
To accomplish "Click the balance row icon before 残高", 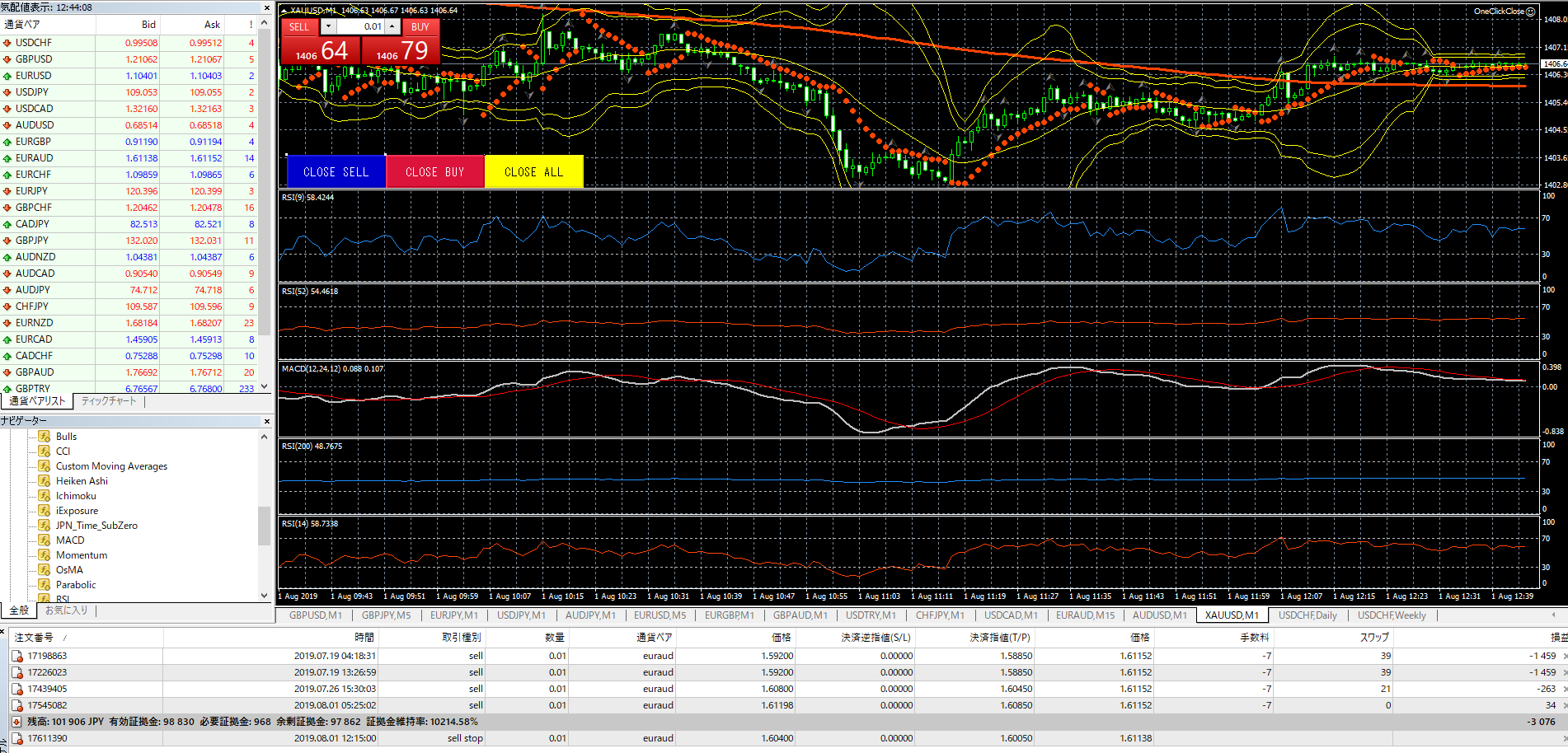I will pos(17,722).
